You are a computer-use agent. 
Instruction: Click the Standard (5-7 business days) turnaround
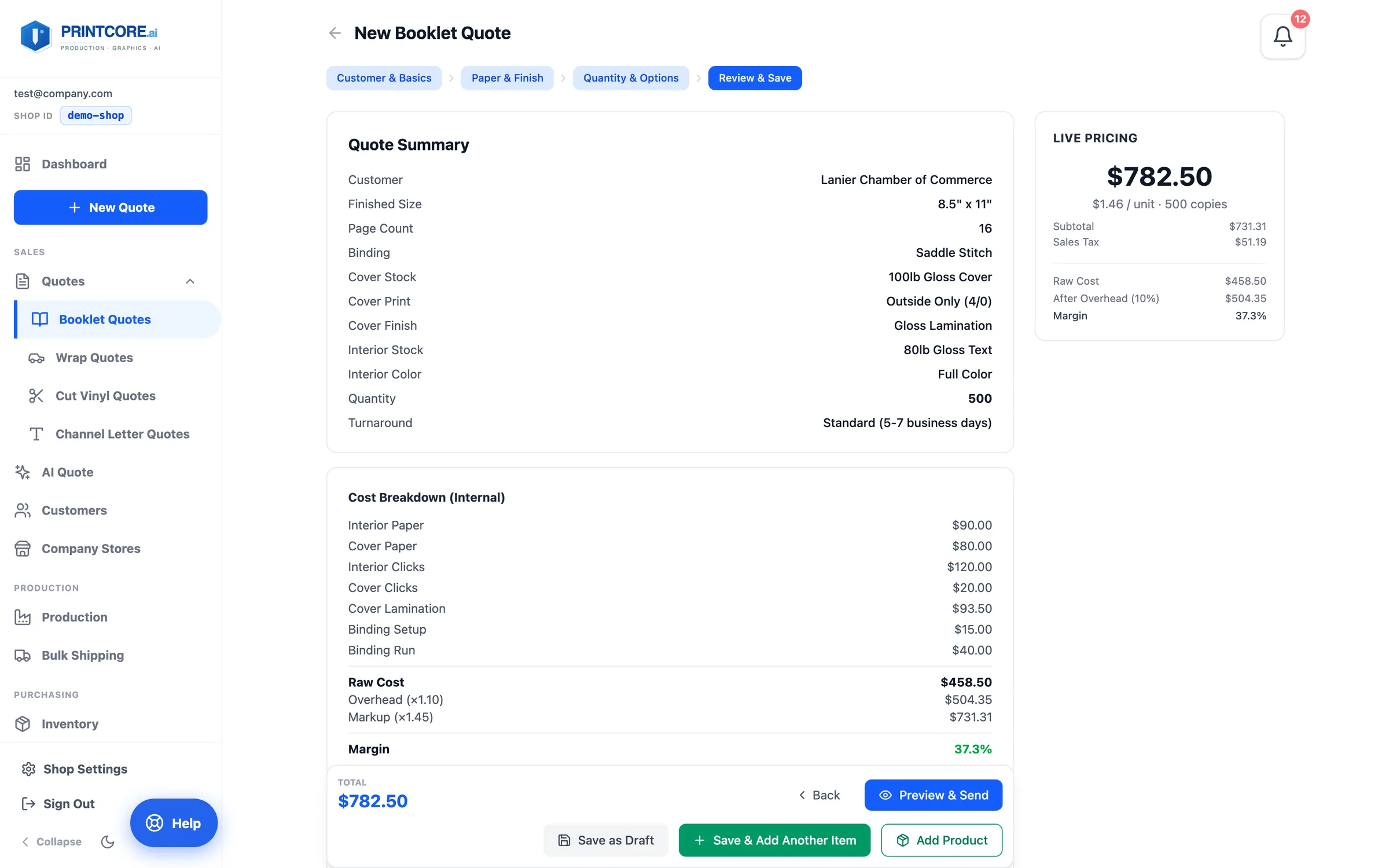(907, 423)
